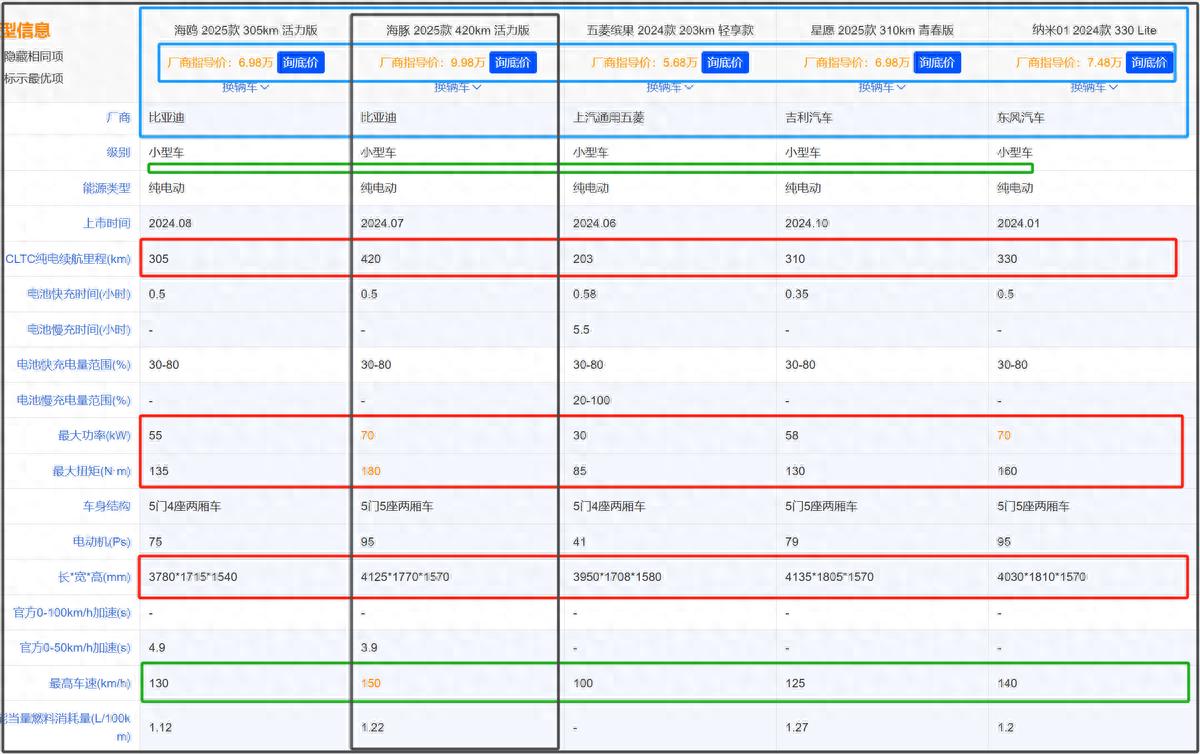Click max power cell 55 for 海鸥

coord(155,436)
